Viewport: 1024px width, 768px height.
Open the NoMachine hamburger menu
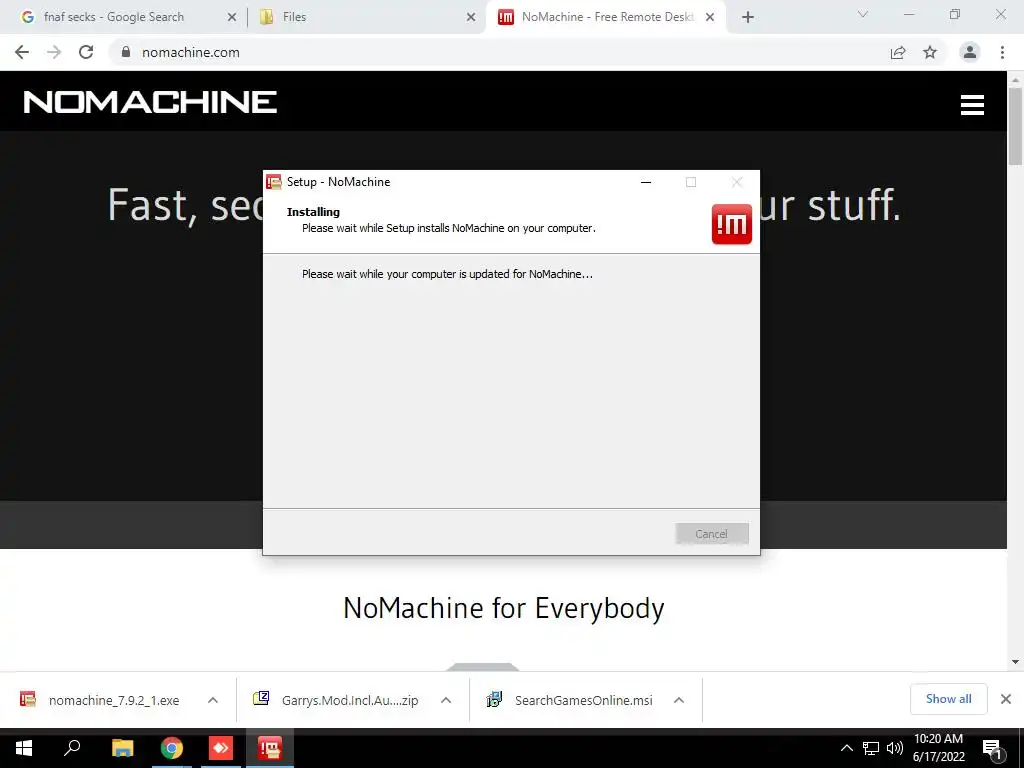click(972, 104)
